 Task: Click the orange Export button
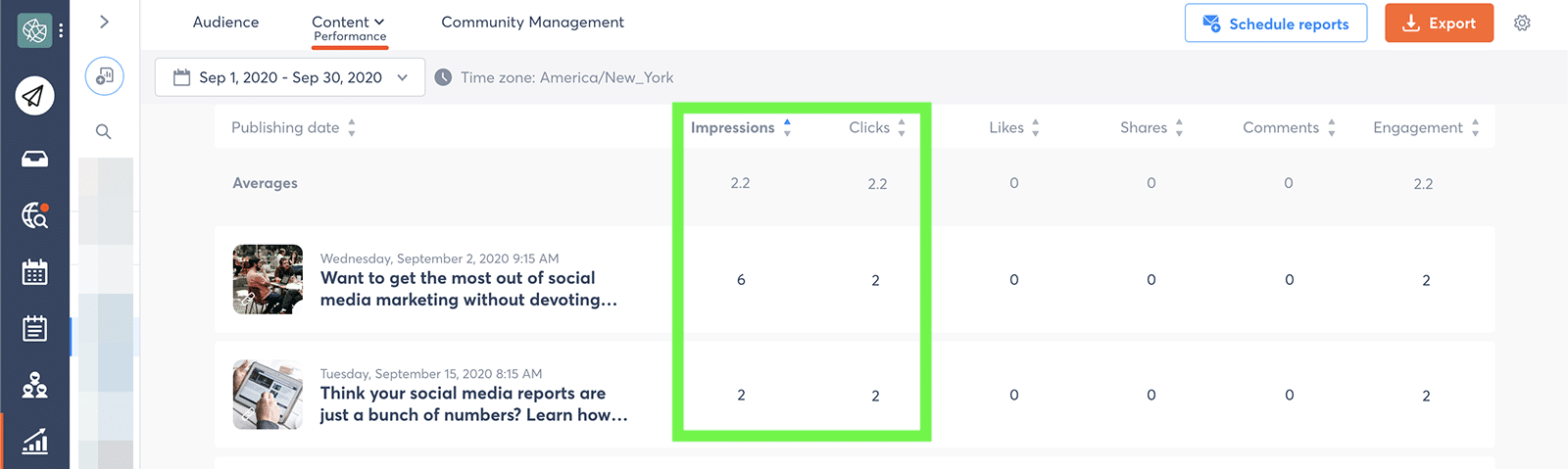click(x=1439, y=23)
